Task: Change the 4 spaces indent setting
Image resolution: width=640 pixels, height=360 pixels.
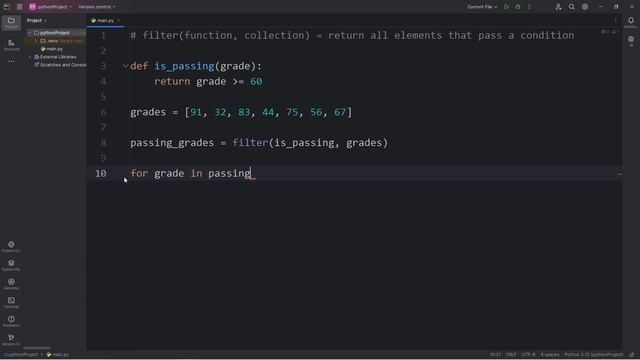Action: click(x=550, y=355)
